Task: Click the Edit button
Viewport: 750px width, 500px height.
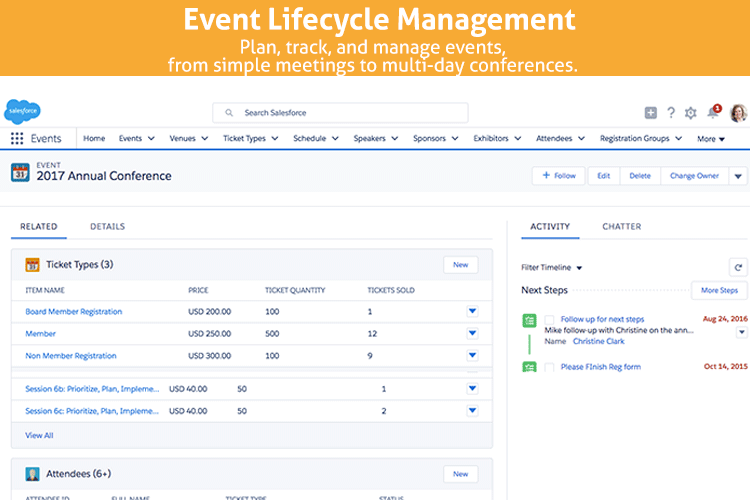Action: tap(604, 176)
